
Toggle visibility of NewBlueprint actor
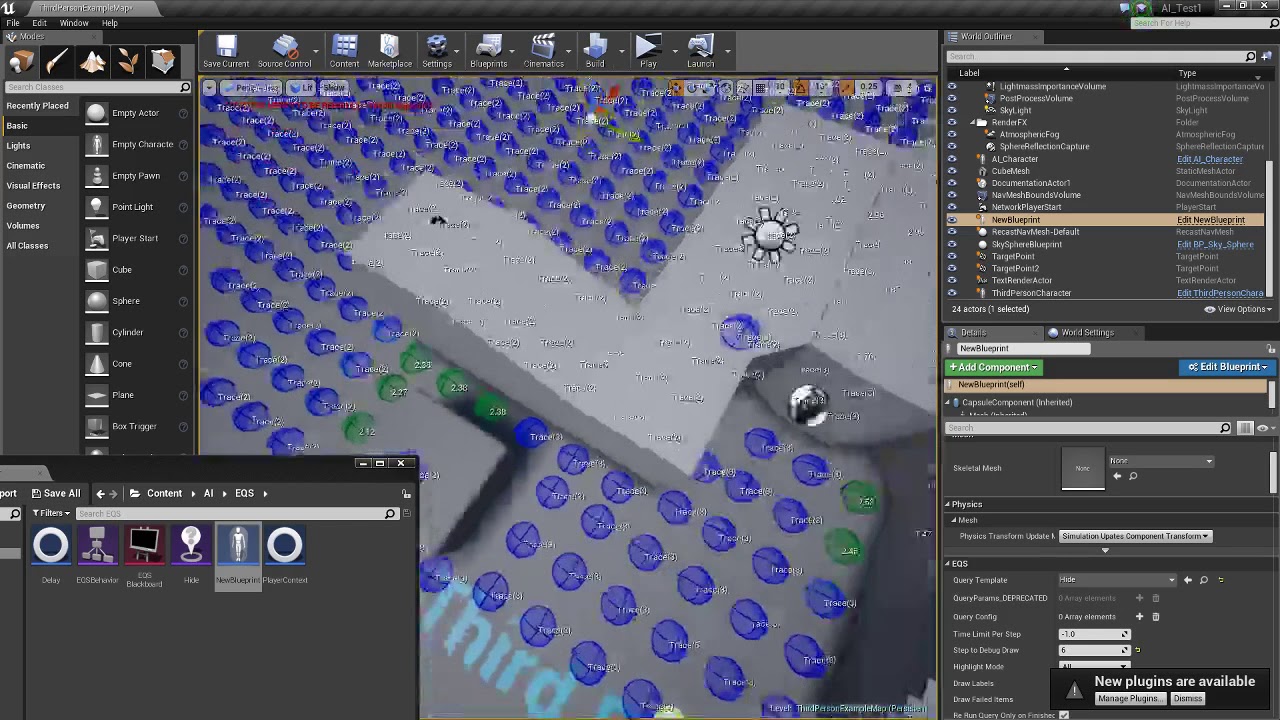[952, 220]
